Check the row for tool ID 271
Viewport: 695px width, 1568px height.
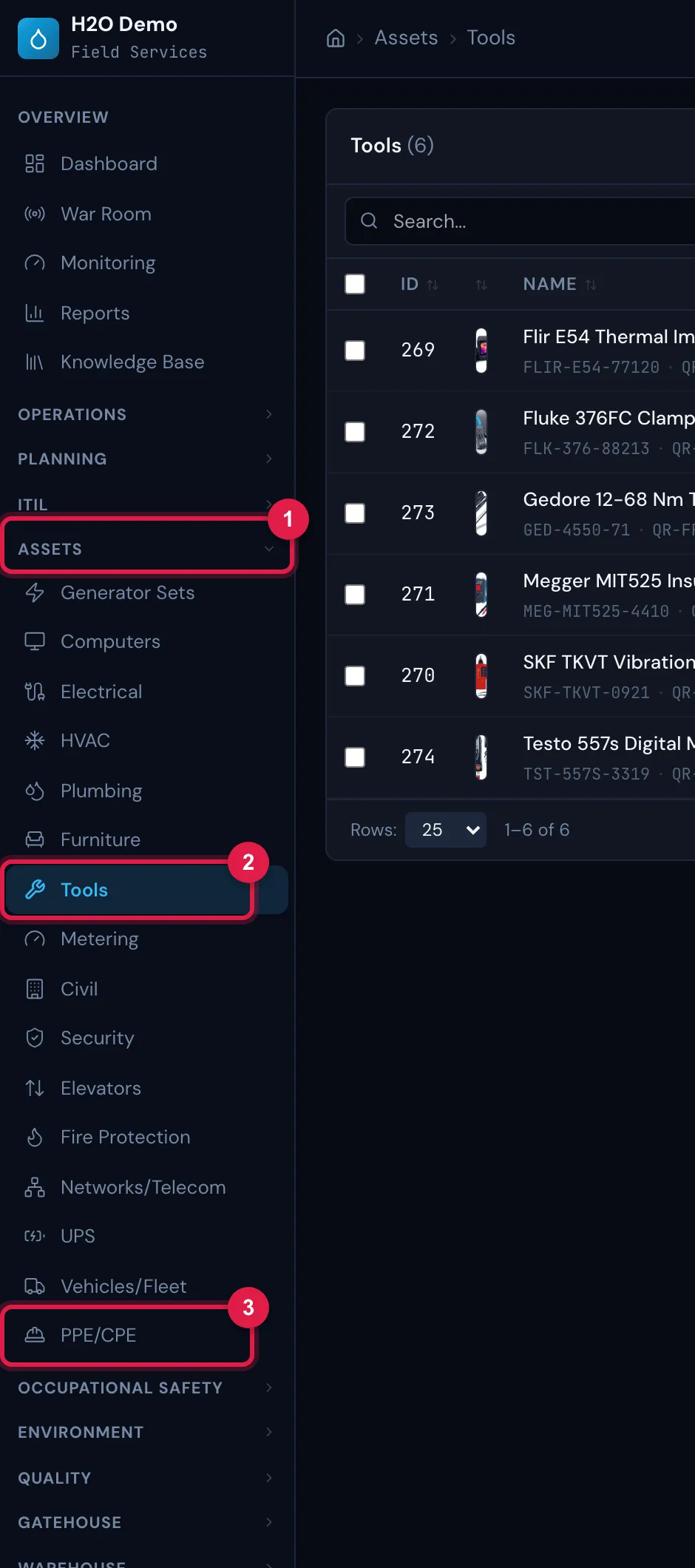click(355, 595)
